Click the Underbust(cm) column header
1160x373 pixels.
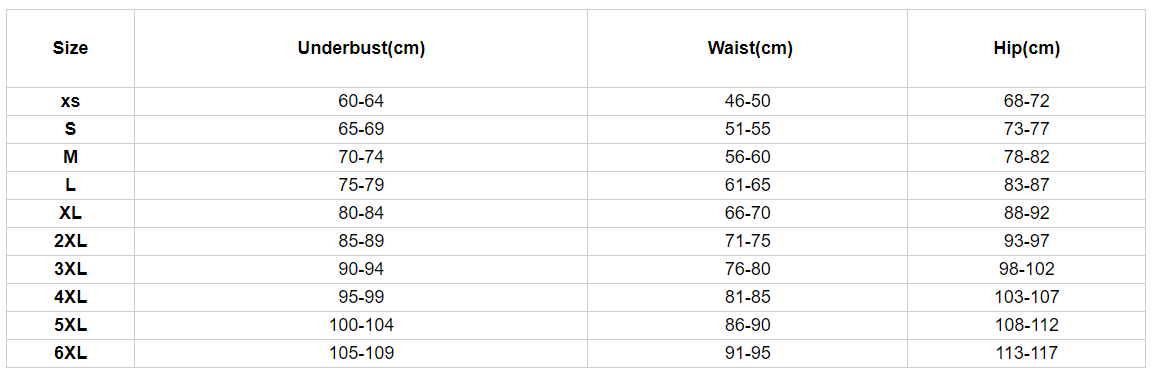tap(361, 49)
